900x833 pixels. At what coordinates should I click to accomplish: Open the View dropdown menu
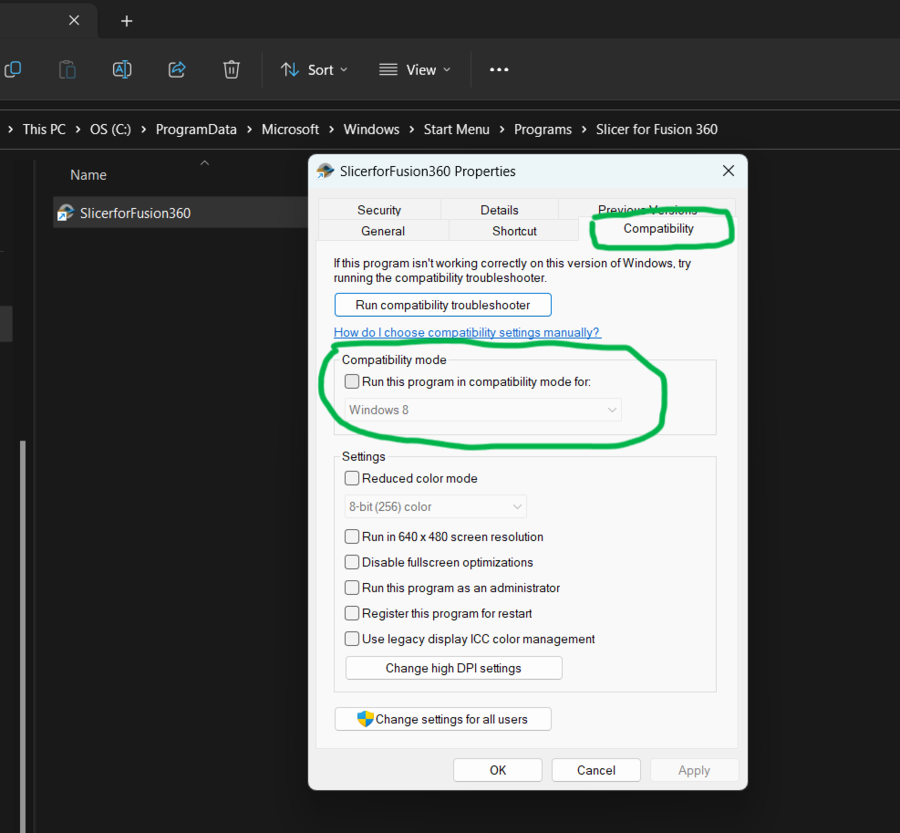414,69
